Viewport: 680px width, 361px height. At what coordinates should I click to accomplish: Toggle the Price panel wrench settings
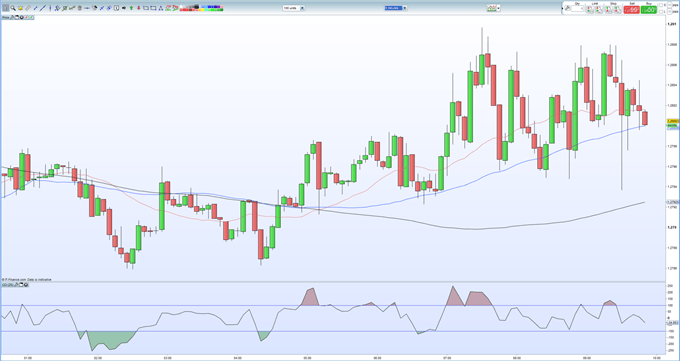coord(13,17)
